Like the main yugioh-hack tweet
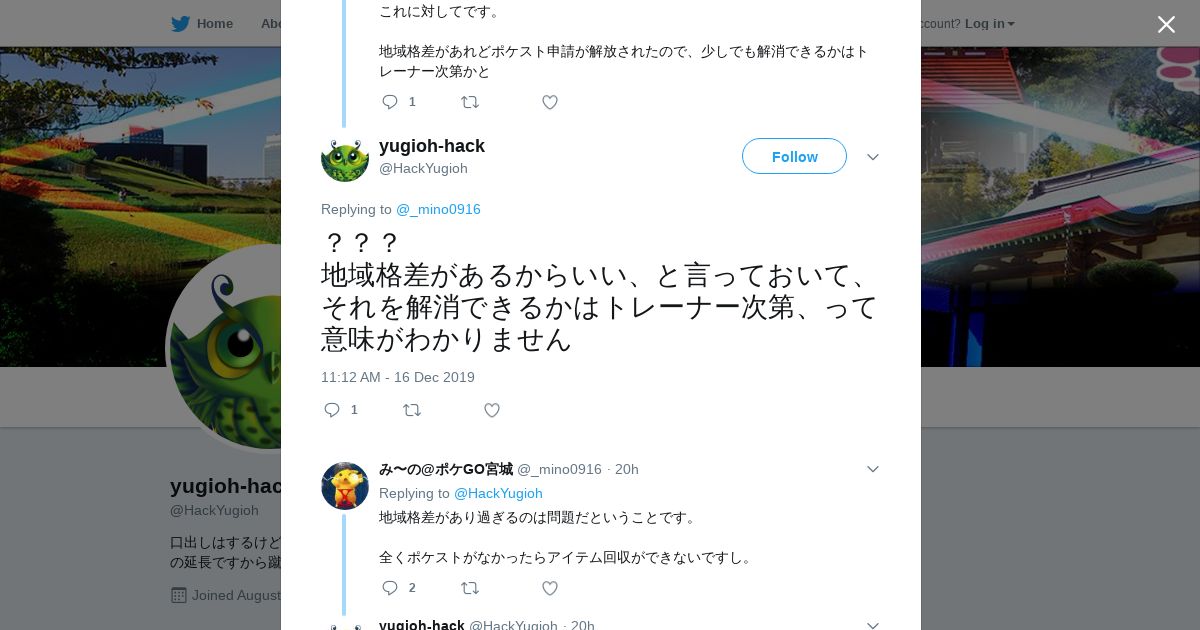 [x=491, y=410]
